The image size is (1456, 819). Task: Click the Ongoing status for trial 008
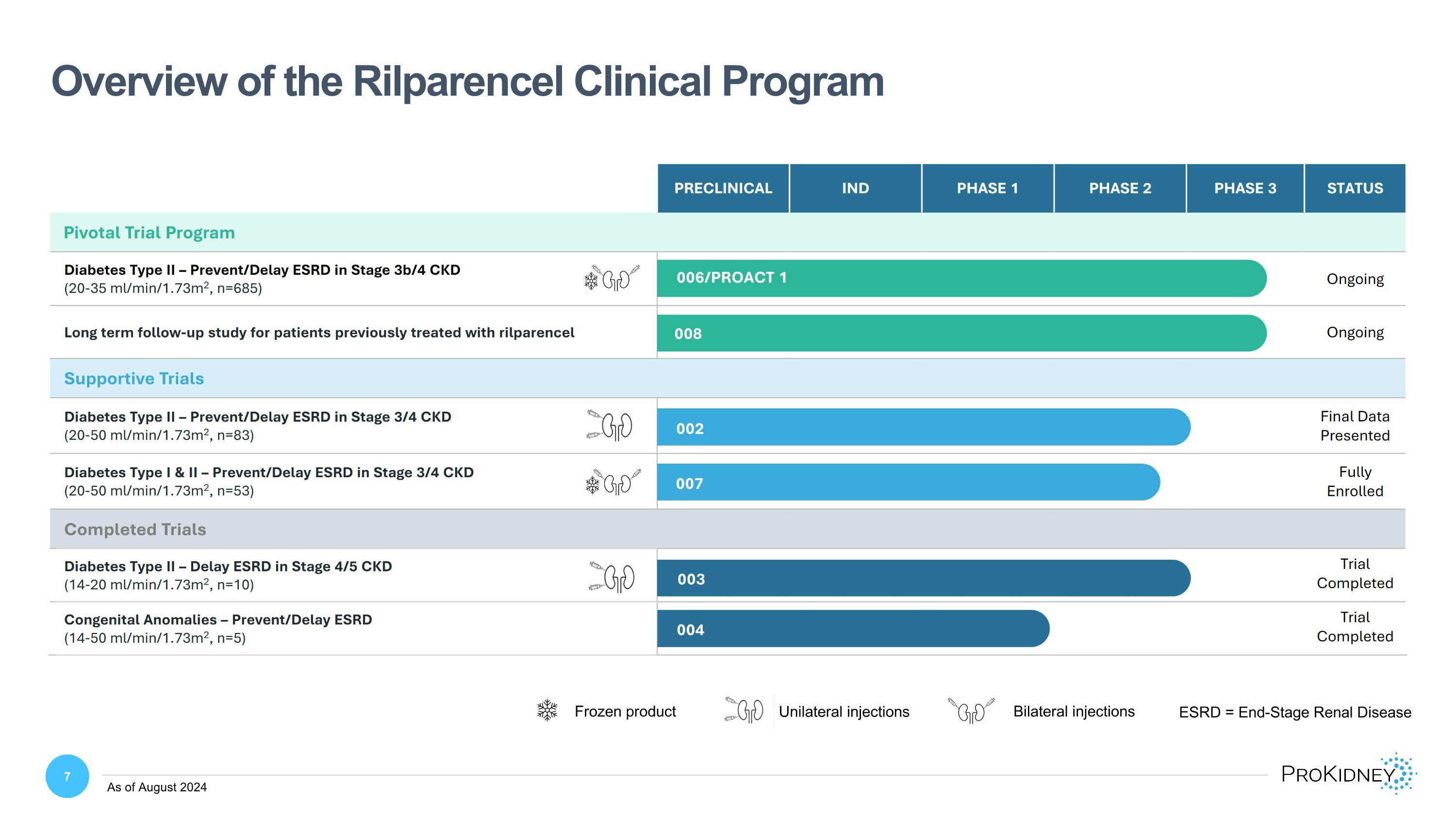click(1355, 333)
